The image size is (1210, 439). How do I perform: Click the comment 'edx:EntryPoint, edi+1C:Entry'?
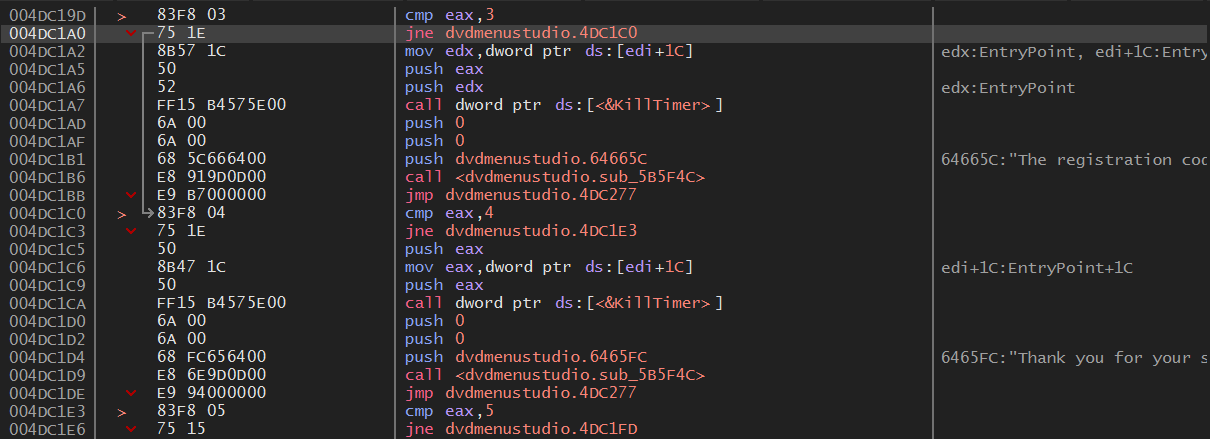tap(1075, 52)
